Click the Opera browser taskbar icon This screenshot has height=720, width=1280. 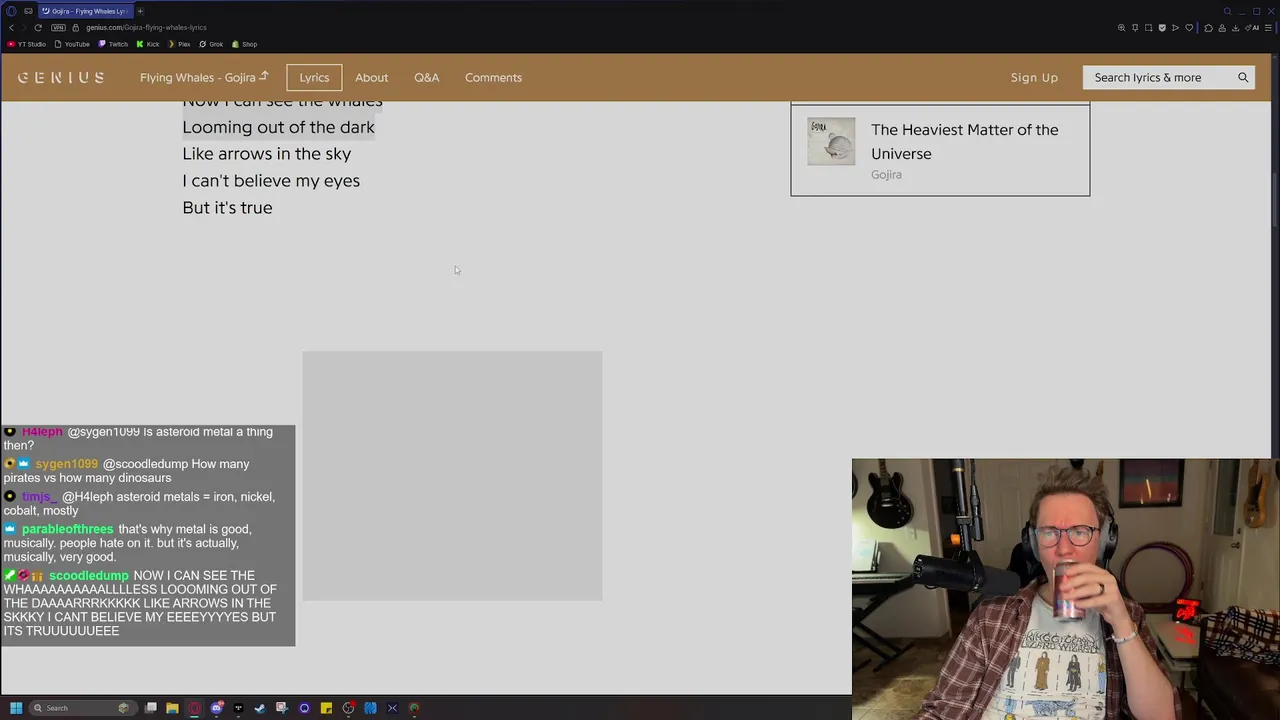194,708
